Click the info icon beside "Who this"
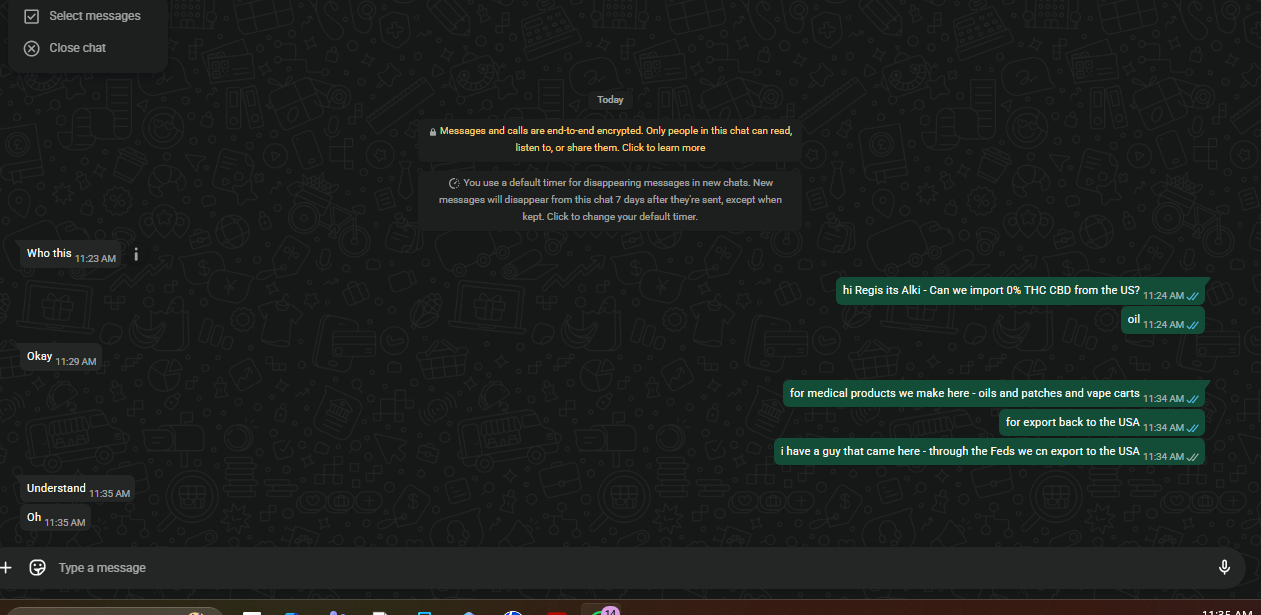Screen dimensions: 1261x615 tap(136, 255)
